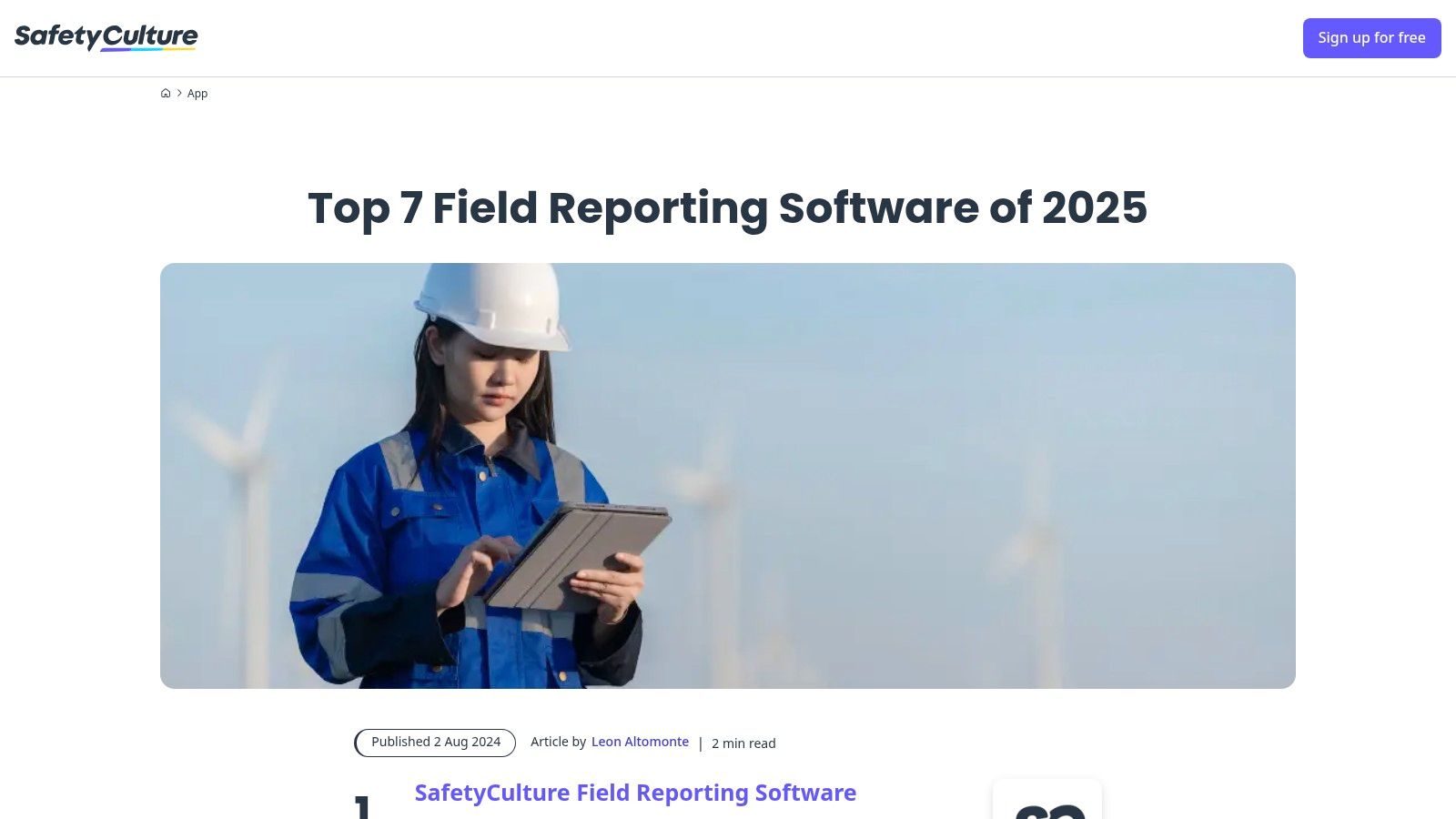Open SafetyCulture Field Reporting Software link
The height and width of the screenshot is (819, 1456).
pyautogui.click(x=635, y=793)
